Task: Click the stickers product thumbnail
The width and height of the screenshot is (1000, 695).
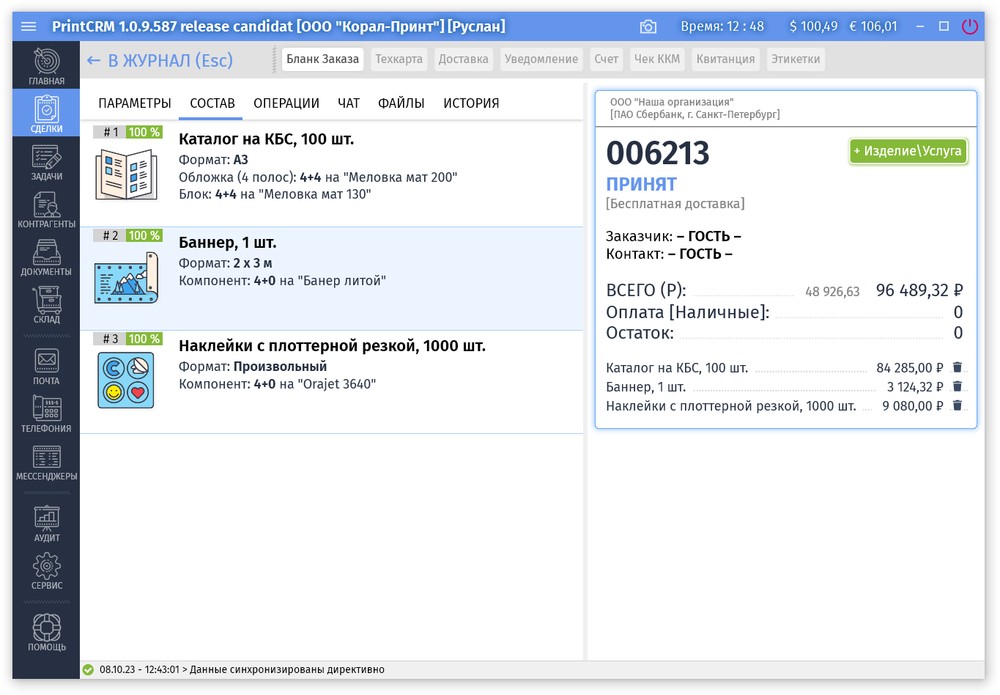Action: pyautogui.click(x=126, y=381)
